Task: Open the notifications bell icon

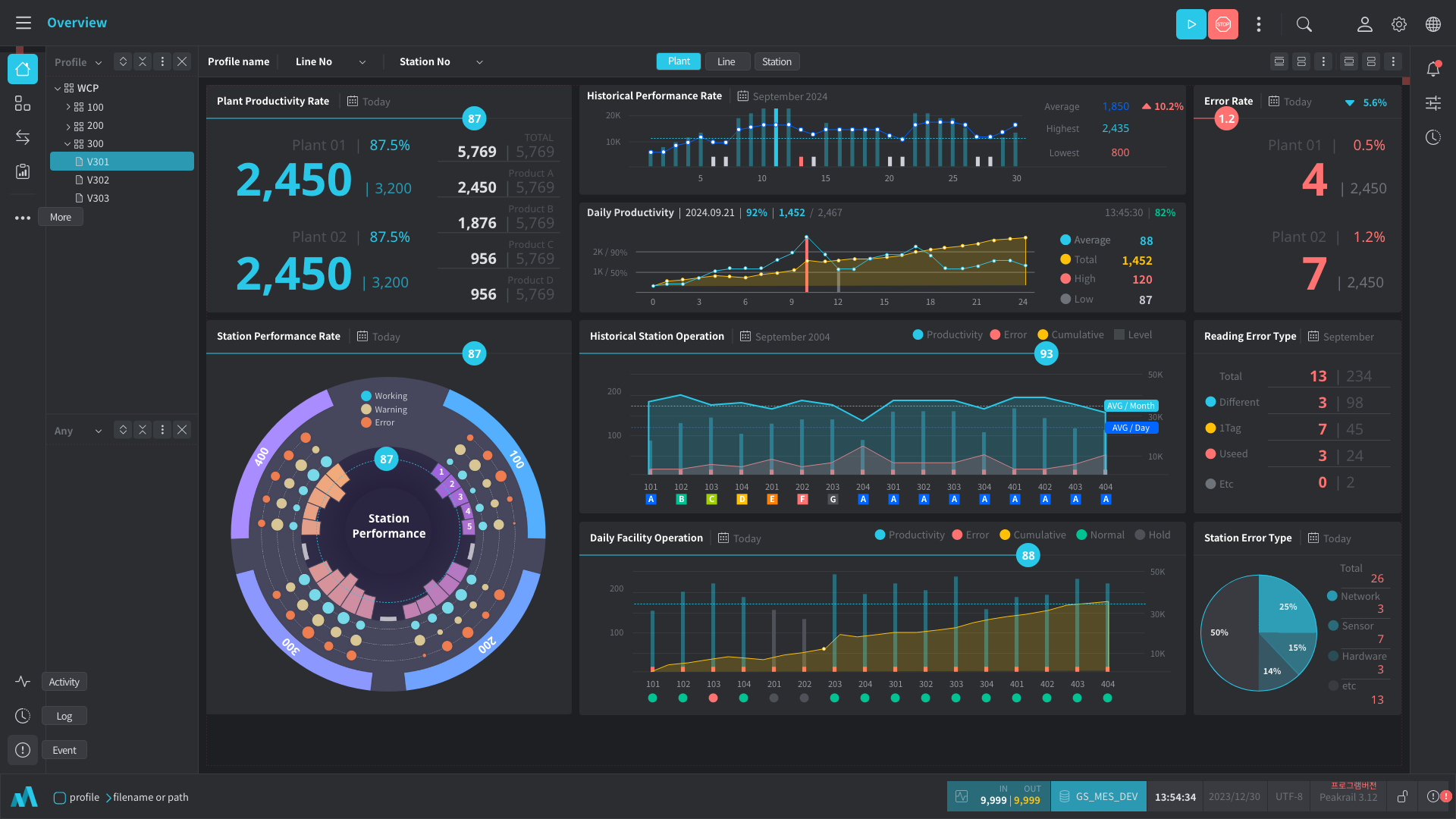Action: coord(1432,69)
